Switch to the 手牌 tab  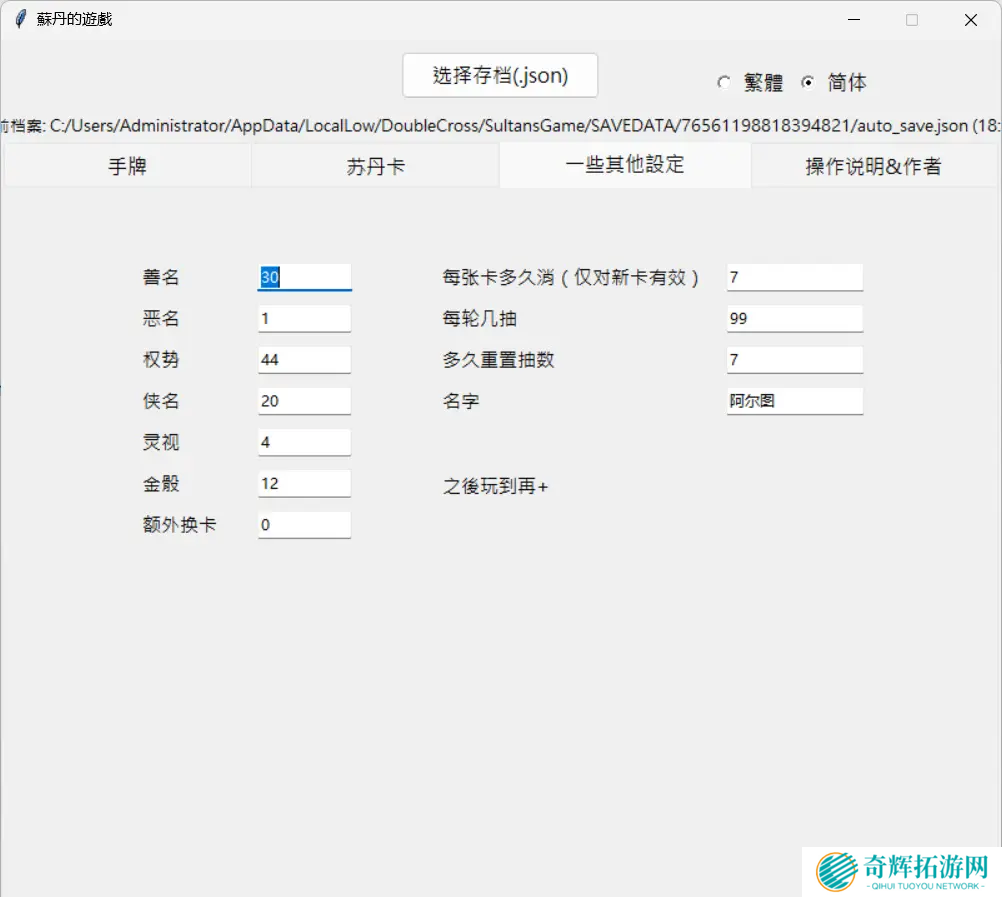pyautogui.click(x=127, y=166)
